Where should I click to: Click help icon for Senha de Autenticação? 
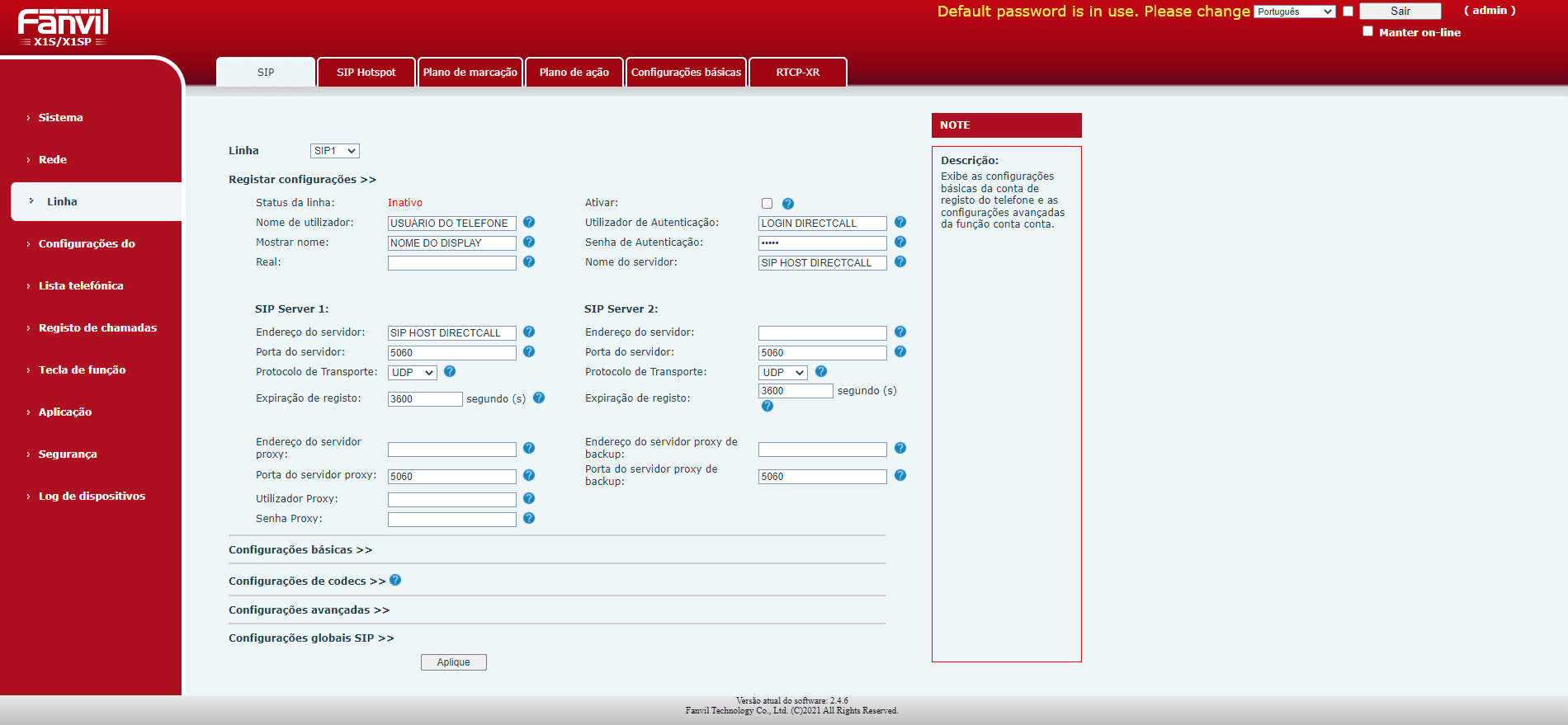[900, 242]
